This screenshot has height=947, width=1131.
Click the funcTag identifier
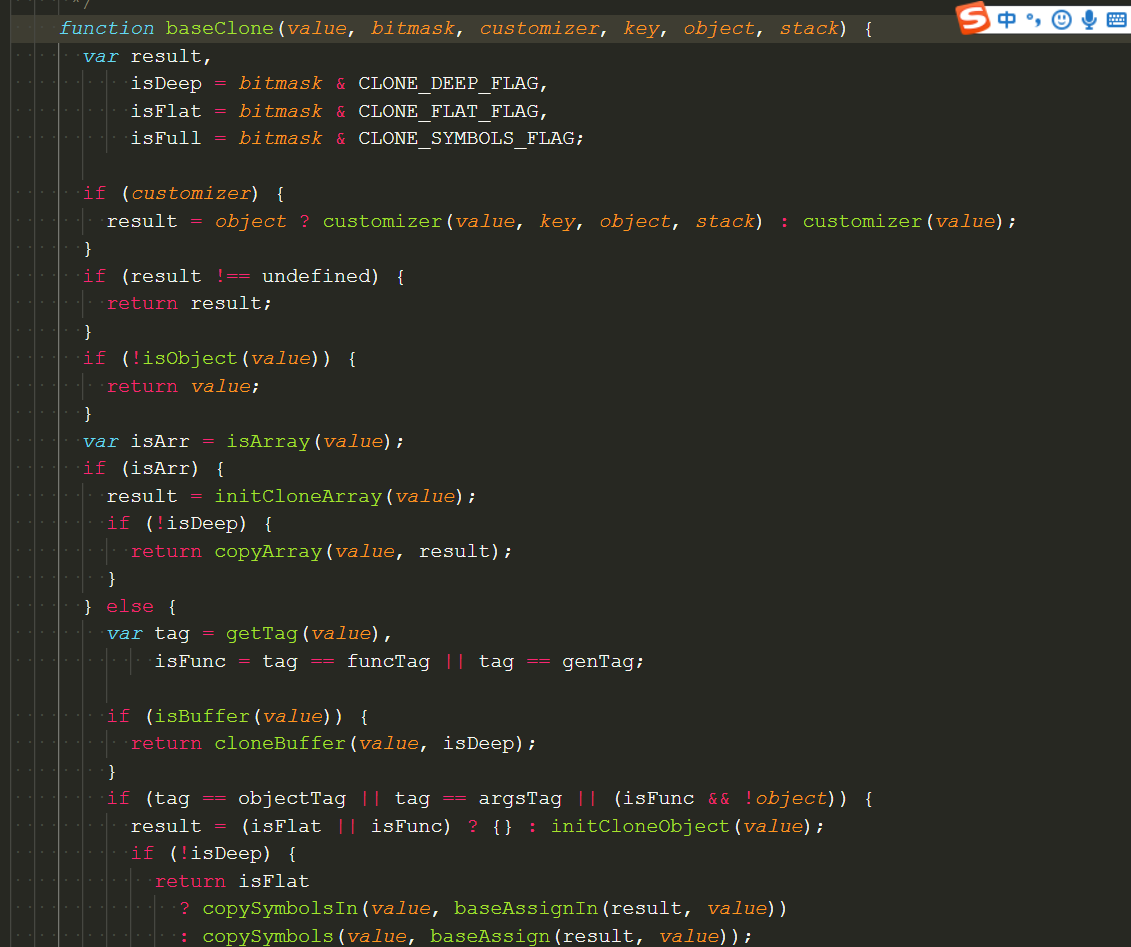(388, 661)
